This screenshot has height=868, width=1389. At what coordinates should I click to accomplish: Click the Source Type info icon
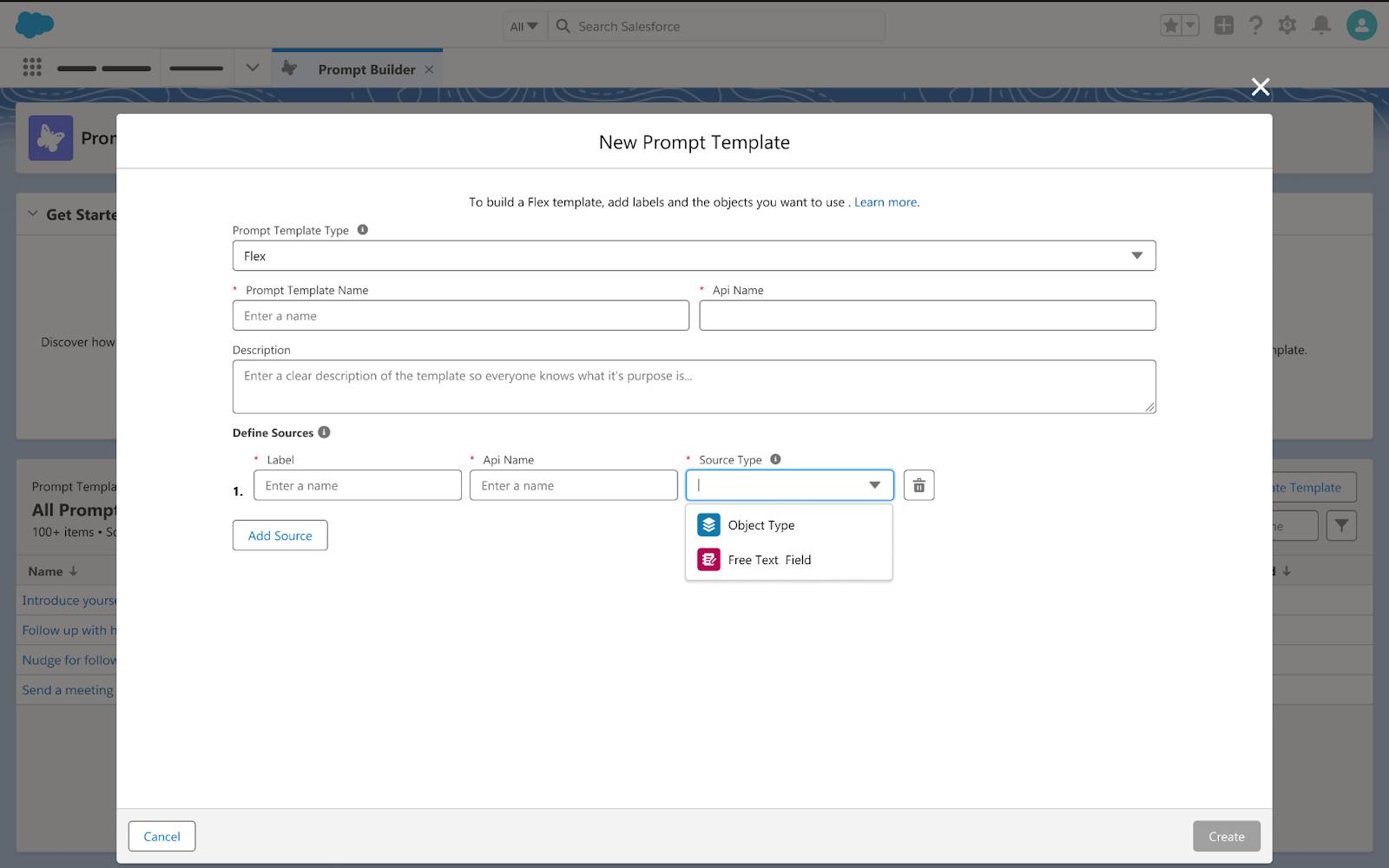point(775,459)
